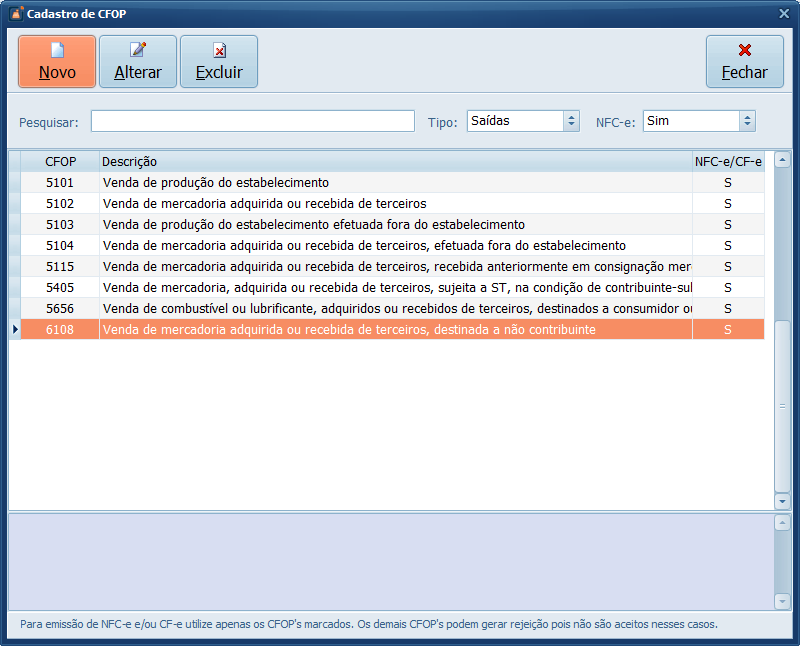Screen dimensions: 800x646
Task: Open the Tipo dropdown showing Saídas
Action: coord(571,121)
